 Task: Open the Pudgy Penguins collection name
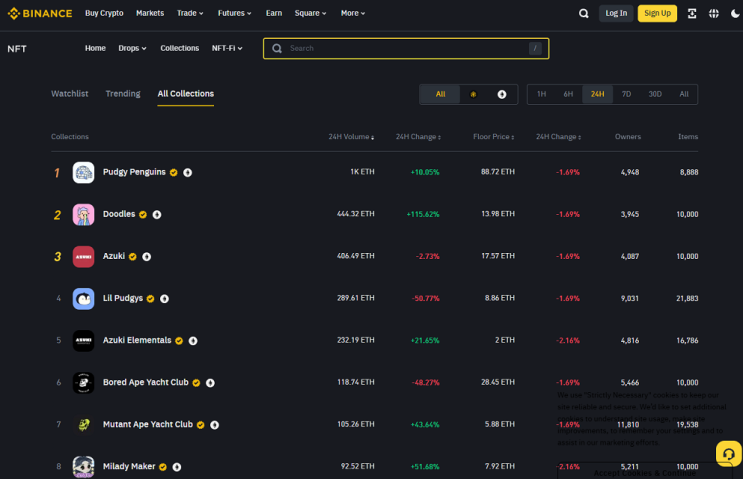click(134, 172)
